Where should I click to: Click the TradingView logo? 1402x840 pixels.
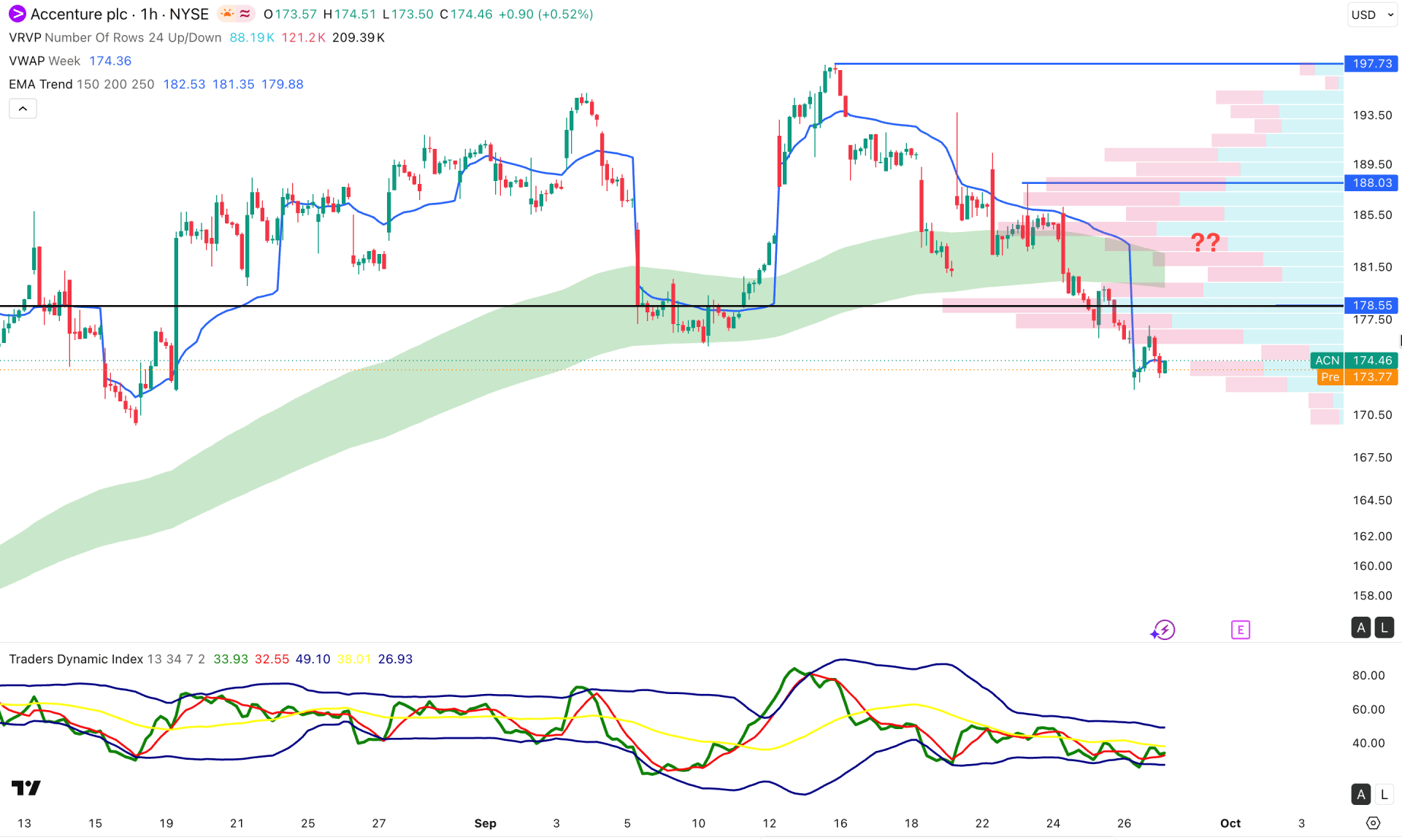point(26,787)
